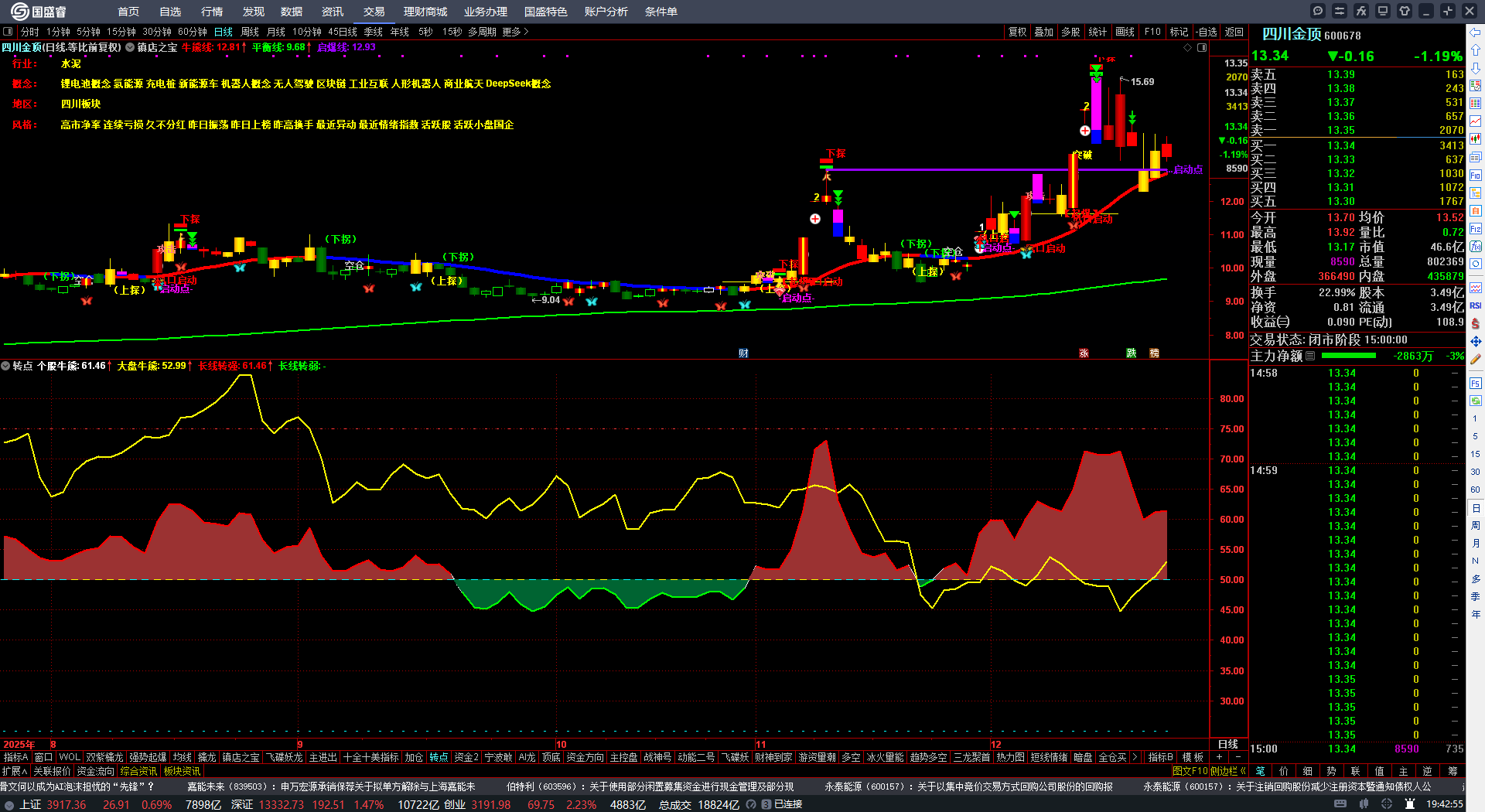1485x812 pixels.
Task: Add stock with the -自选 button
Action: coord(1207,32)
